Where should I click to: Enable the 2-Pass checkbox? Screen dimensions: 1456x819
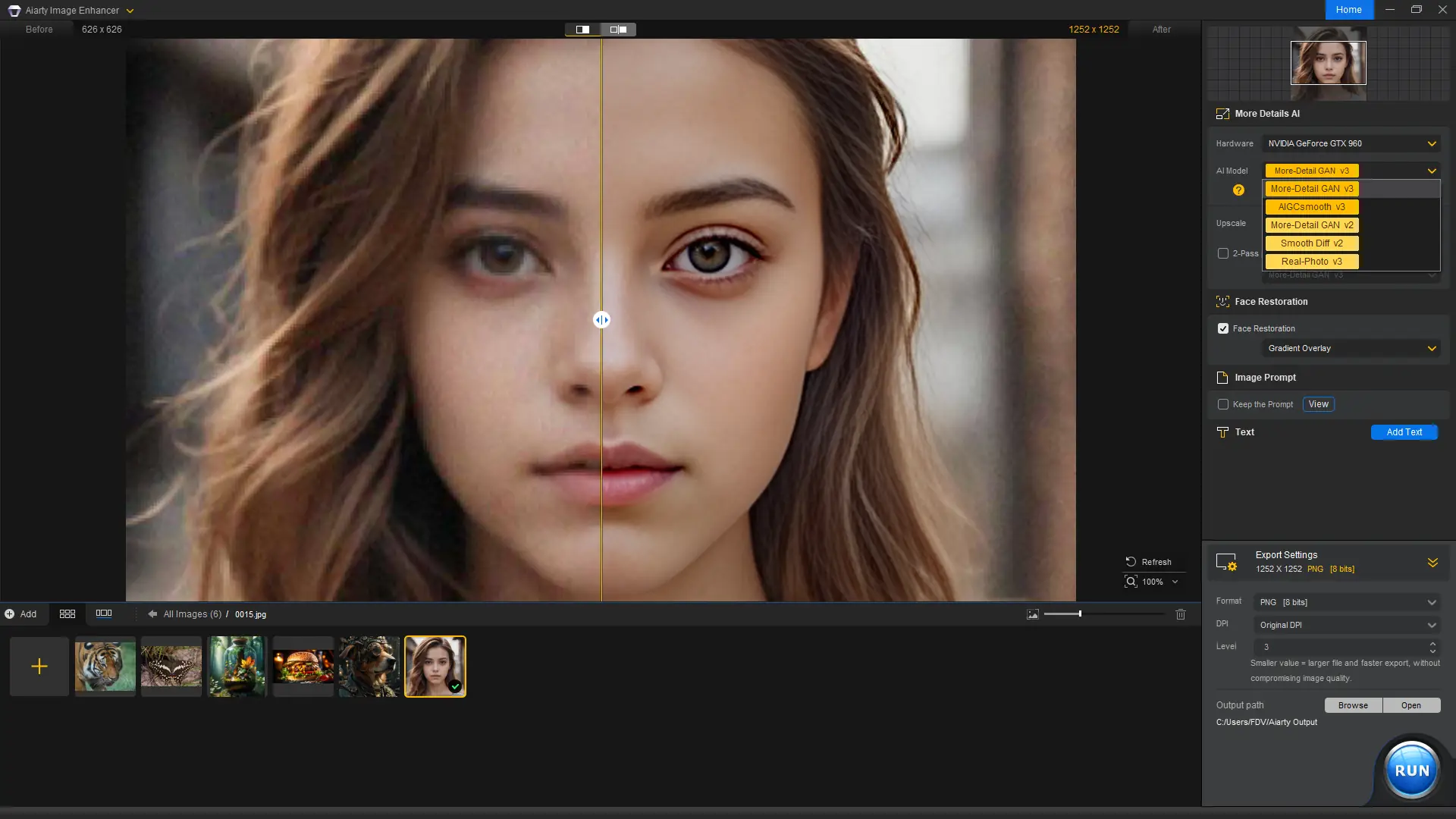tap(1223, 253)
